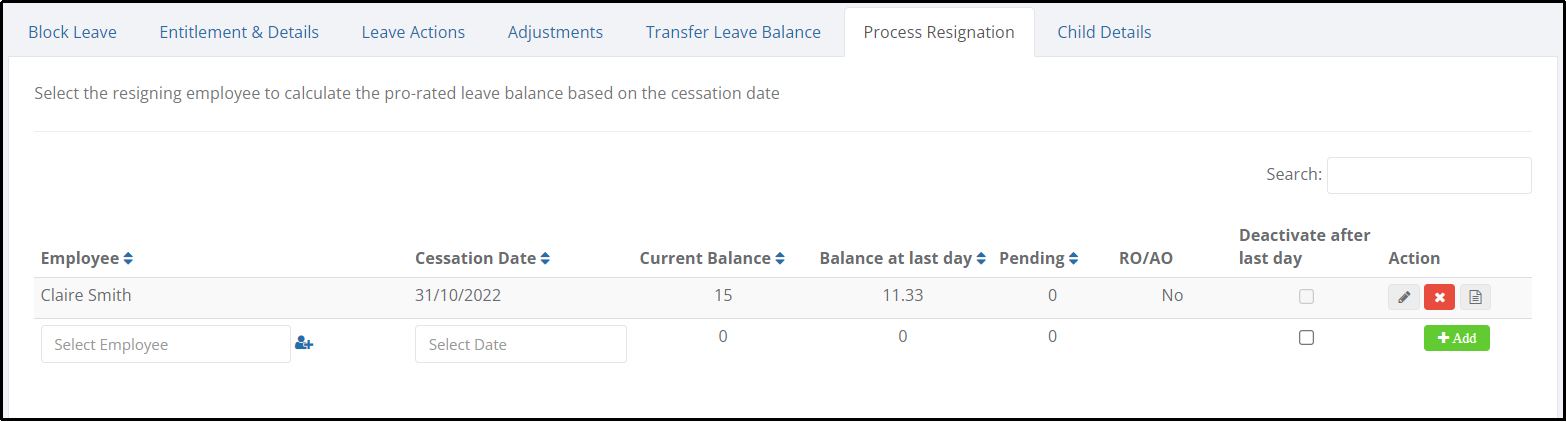Go to the Transfer Leave Balance tab
Image resolution: width=1566 pixels, height=422 pixels.
coord(733,32)
